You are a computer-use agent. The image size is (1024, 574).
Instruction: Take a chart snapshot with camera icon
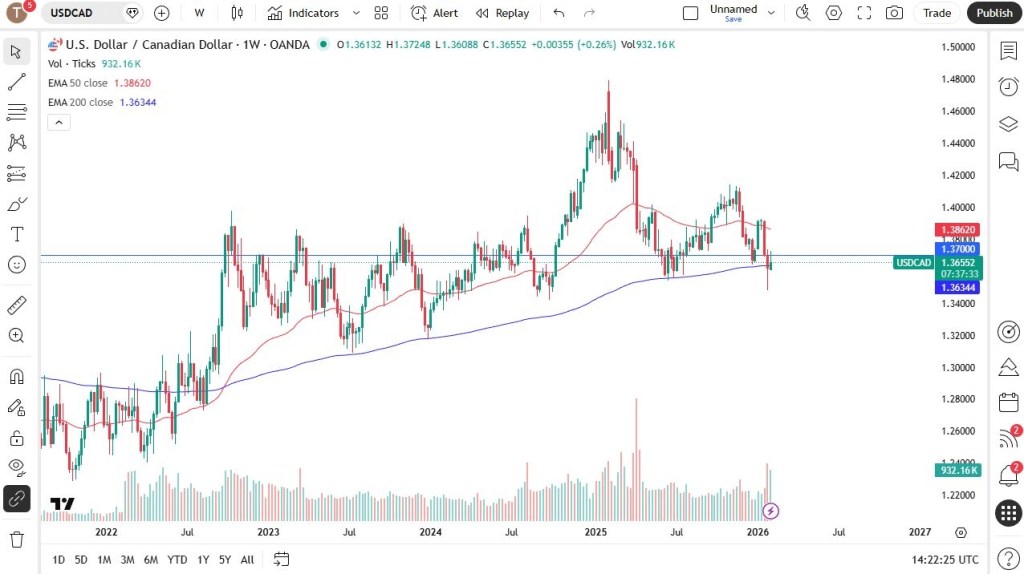click(894, 13)
